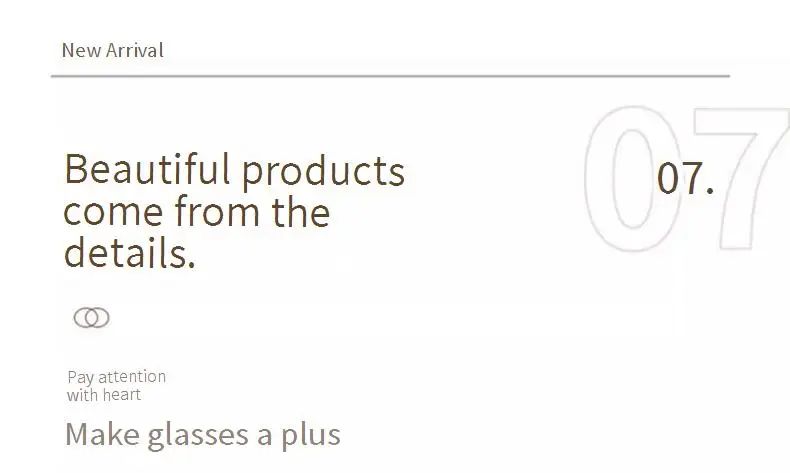Click the word 'products' in the headline

click(323, 172)
